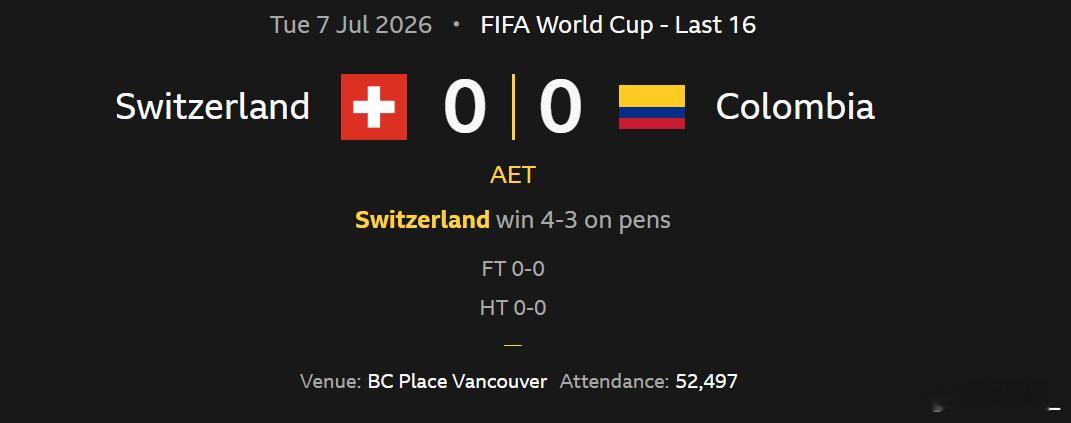The height and width of the screenshot is (423, 1071).
Task: Open the FIFA World Cup - Last 16 link
Action: [618, 25]
